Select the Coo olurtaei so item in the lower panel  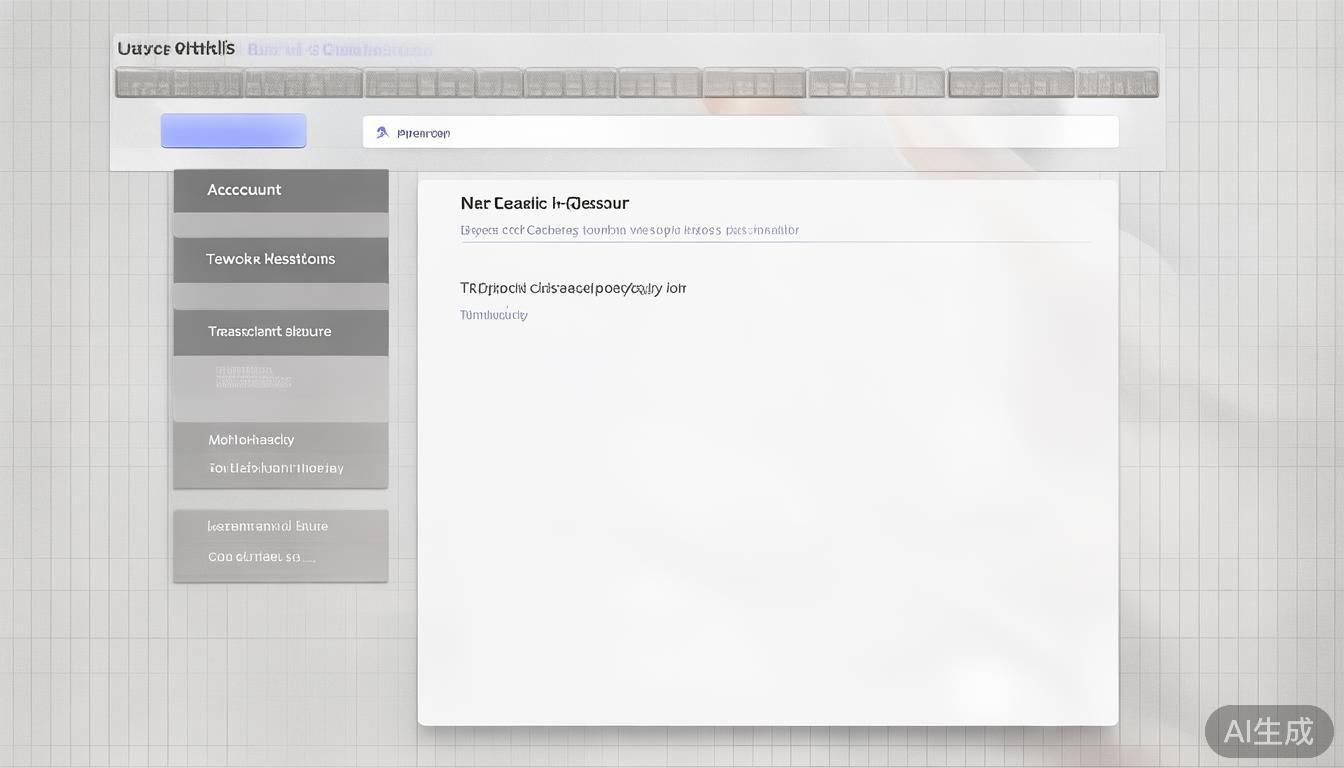point(261,557)
